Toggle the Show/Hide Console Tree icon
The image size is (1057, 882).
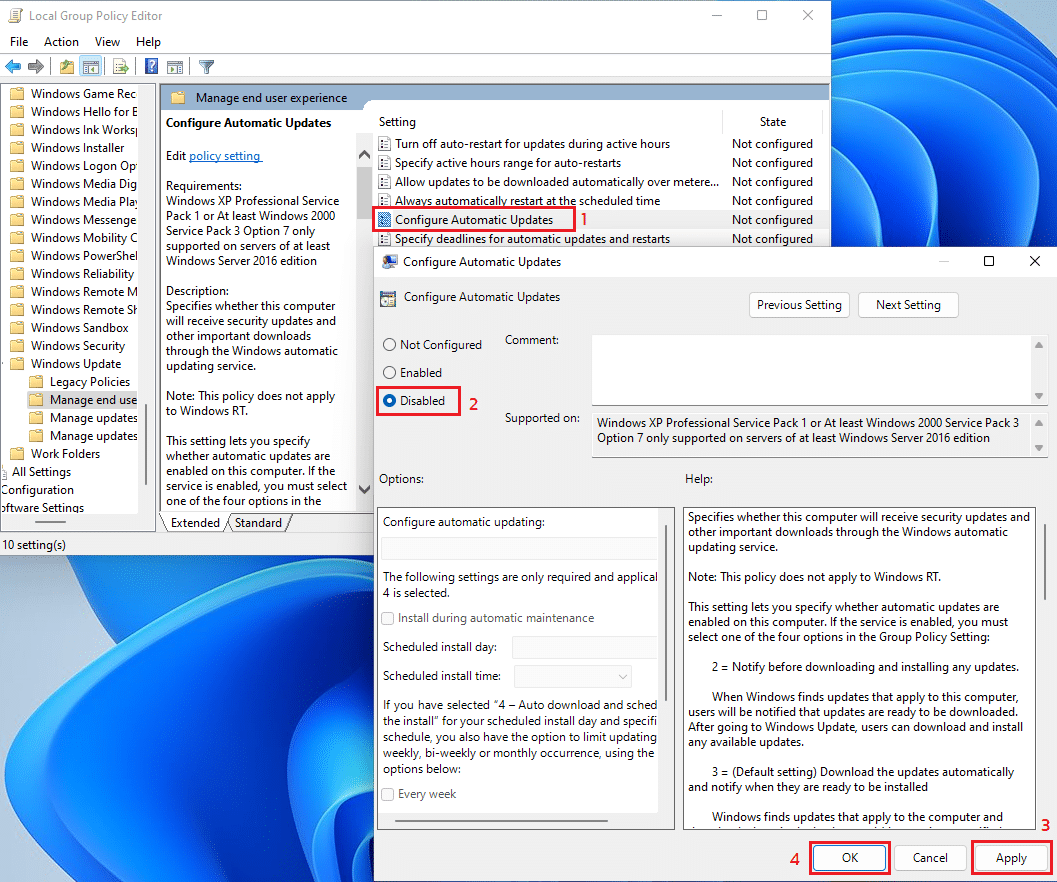pos(90,66)
